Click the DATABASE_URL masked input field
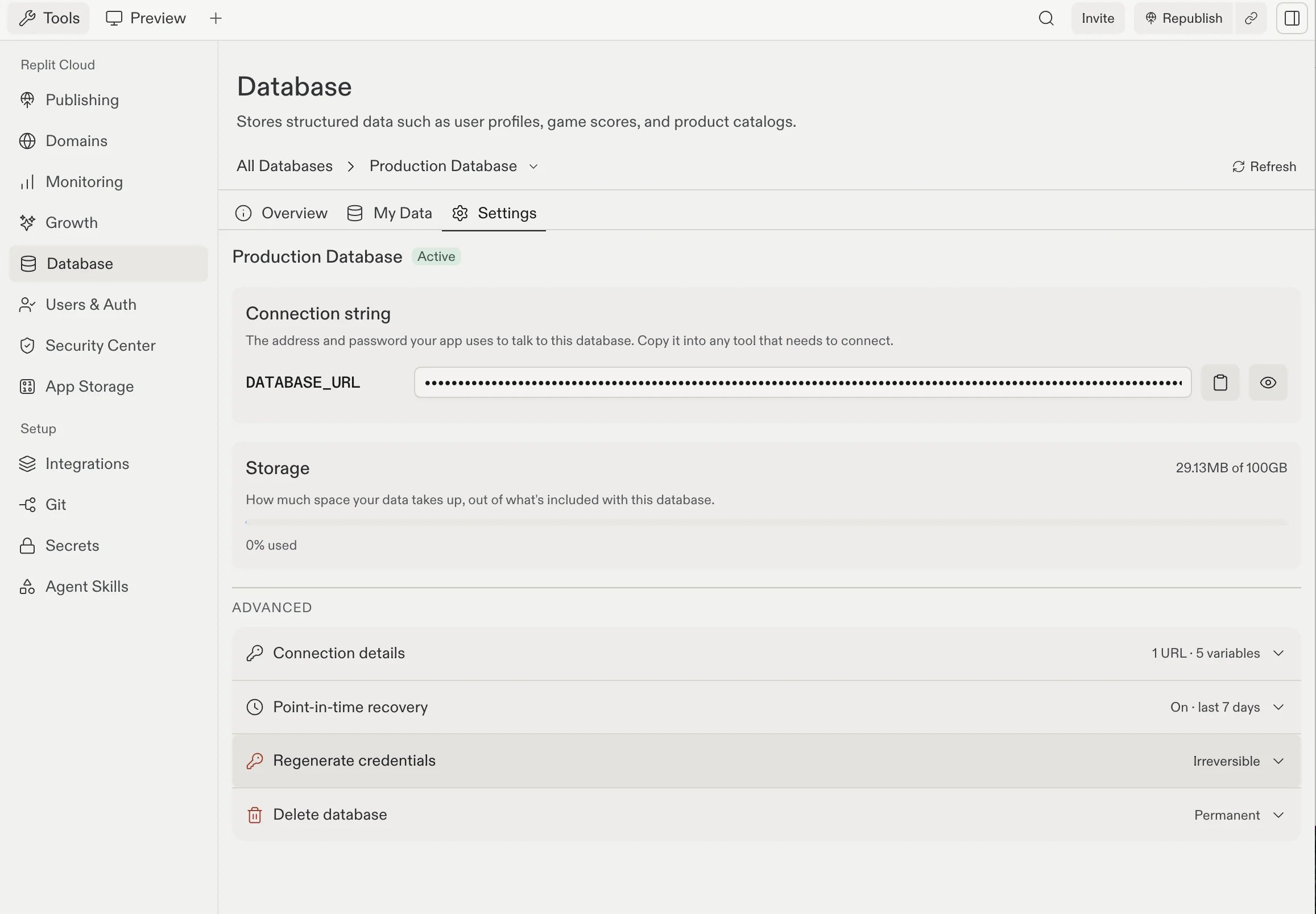Viewport: 1316px width, 914px height. pyautogui.click(x=802, y=383)
